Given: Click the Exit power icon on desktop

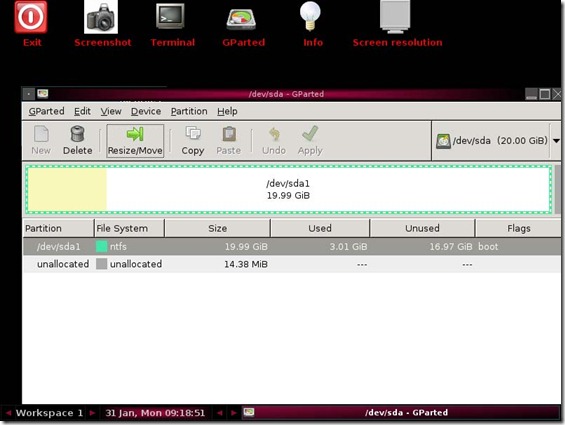Looking at the screenshot, I should 31,17.
